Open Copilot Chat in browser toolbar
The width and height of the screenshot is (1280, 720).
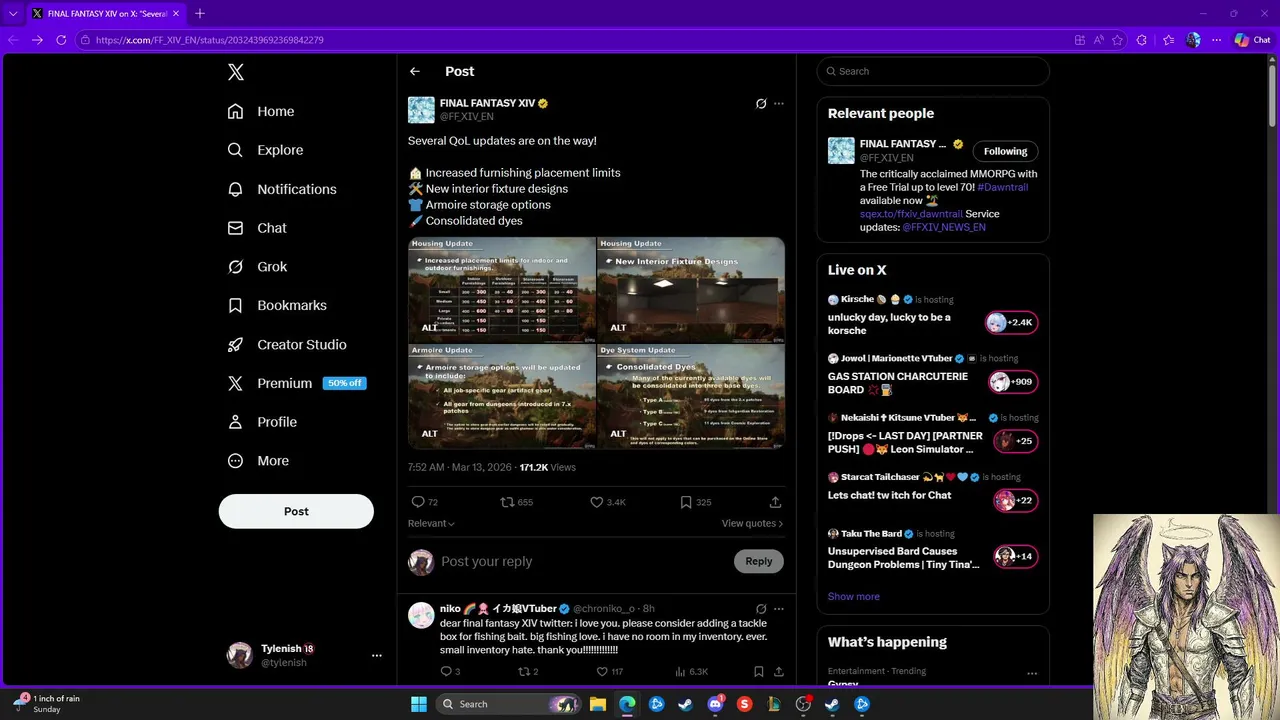pyautogui.click(x=1252, y=40)
